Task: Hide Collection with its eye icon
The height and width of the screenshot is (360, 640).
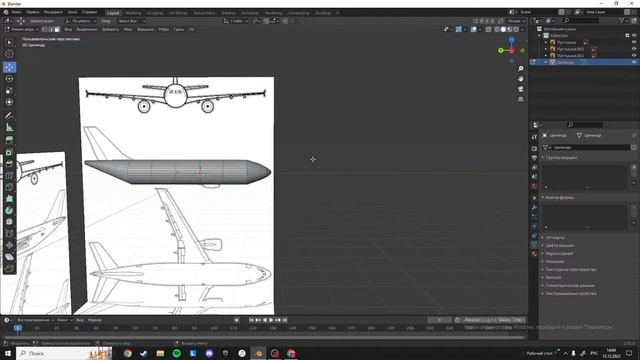Action: 634,36
